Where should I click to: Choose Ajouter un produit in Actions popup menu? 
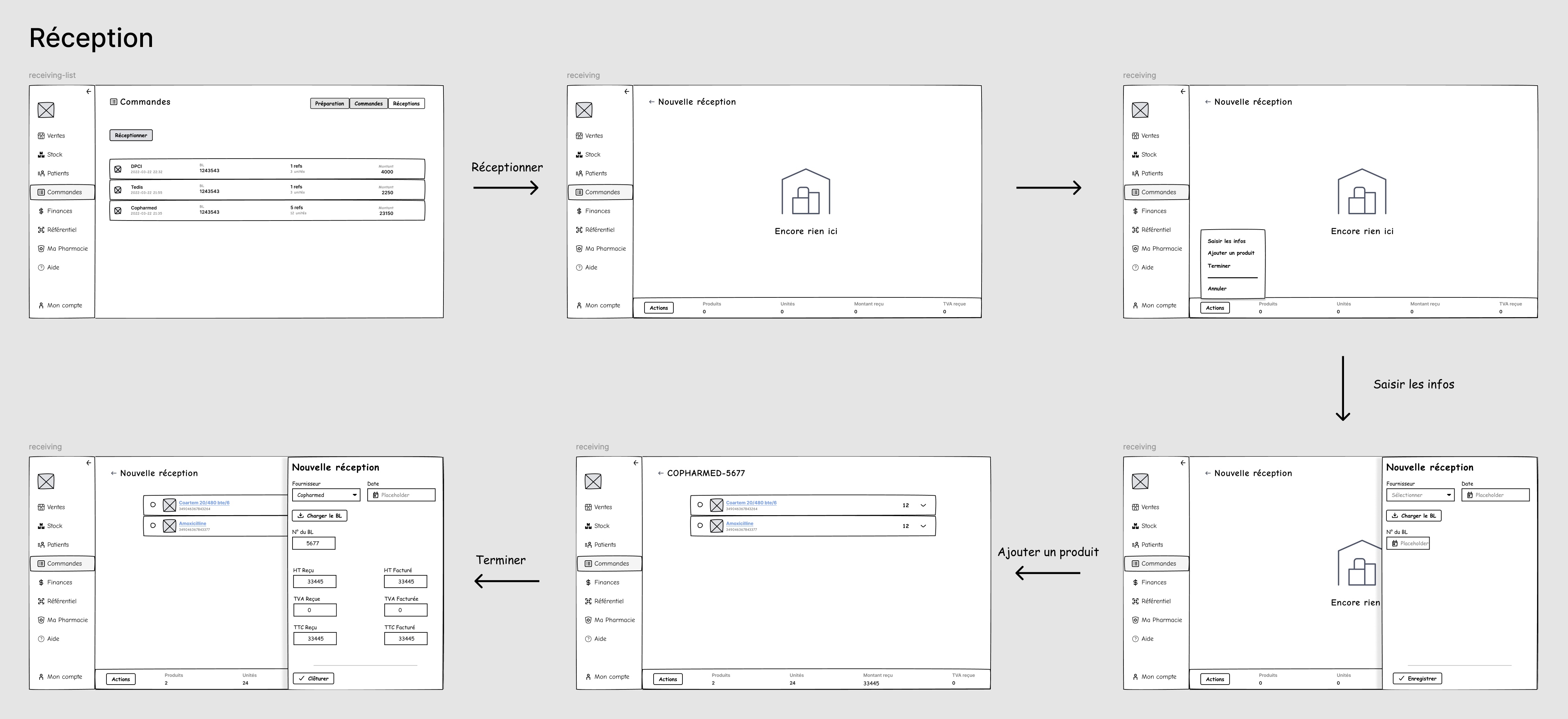tap(1231, 253)
